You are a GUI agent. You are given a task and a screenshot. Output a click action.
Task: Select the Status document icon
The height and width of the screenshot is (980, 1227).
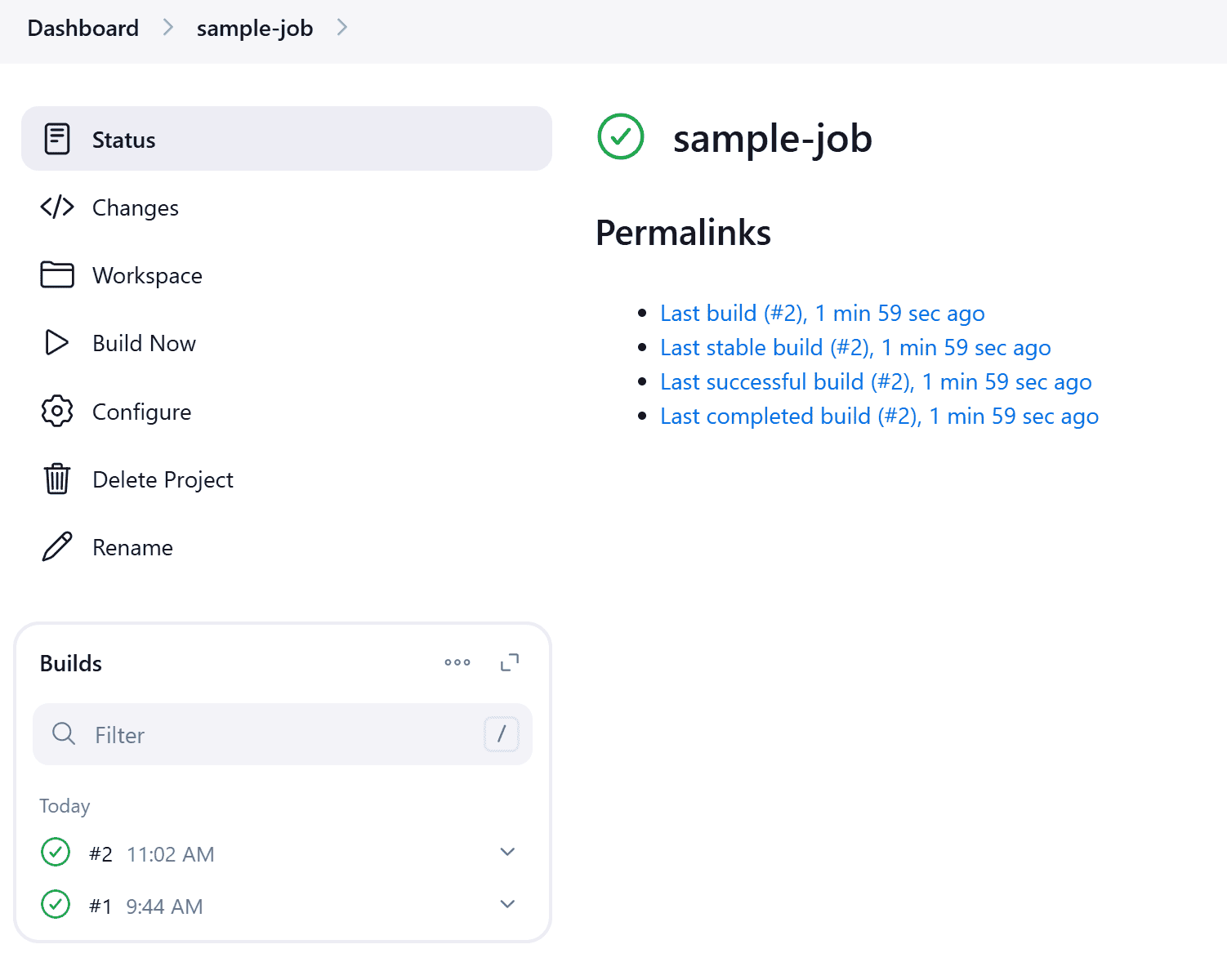[56, 139]
